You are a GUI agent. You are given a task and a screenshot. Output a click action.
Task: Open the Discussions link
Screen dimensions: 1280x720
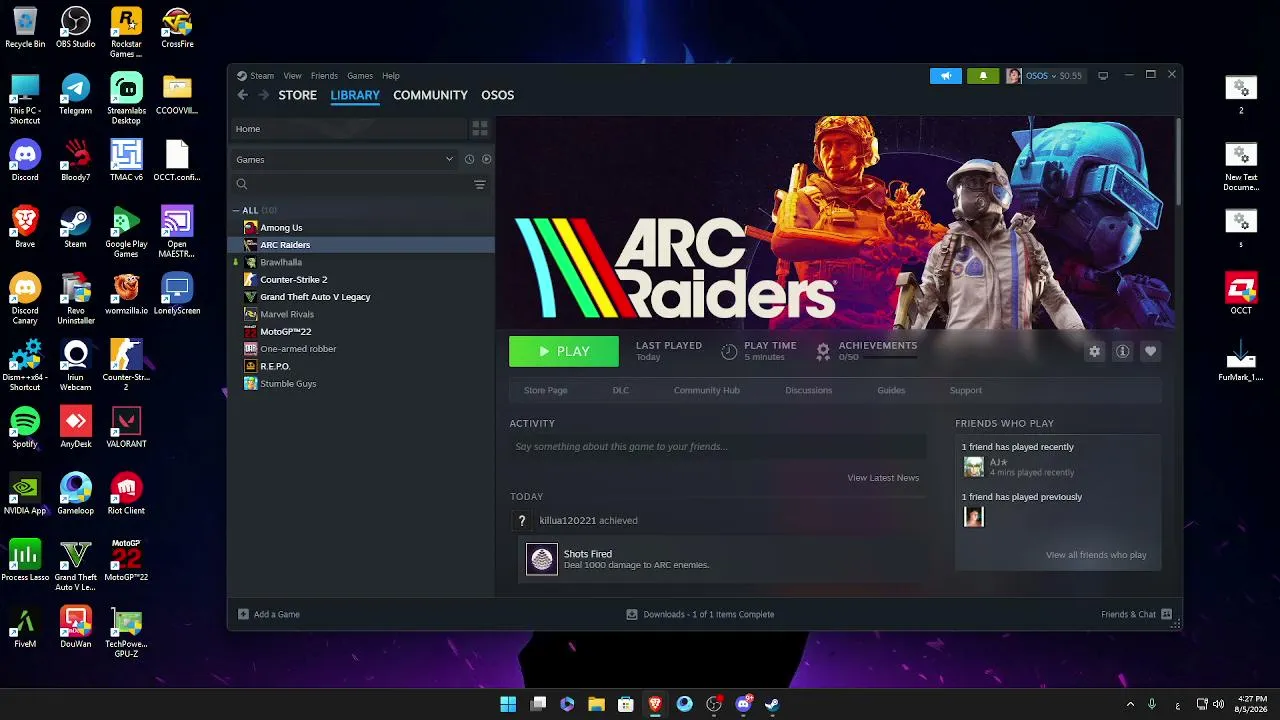(x=808, y=390)
